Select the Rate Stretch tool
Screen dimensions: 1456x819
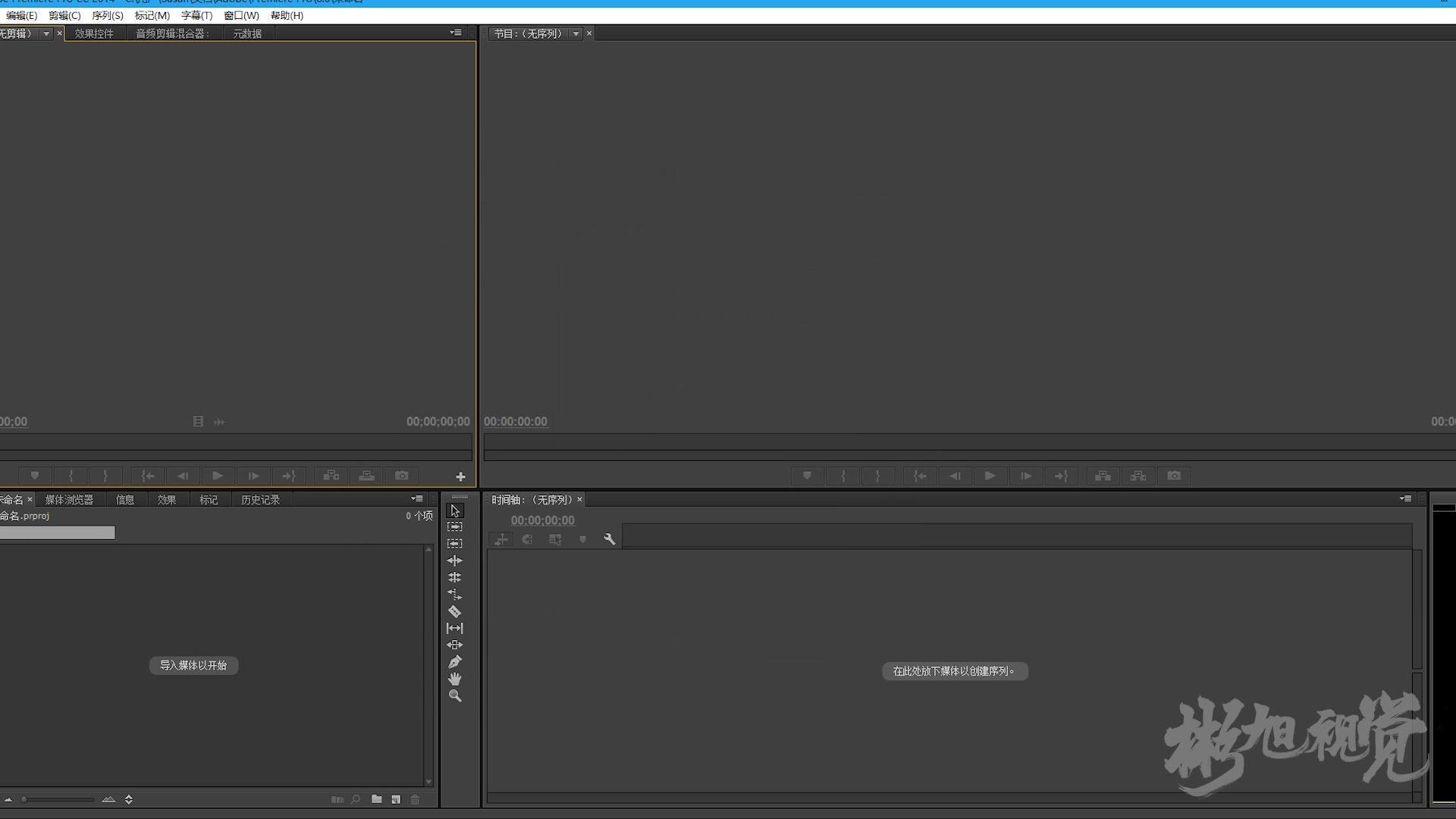[x=454, y=595]
